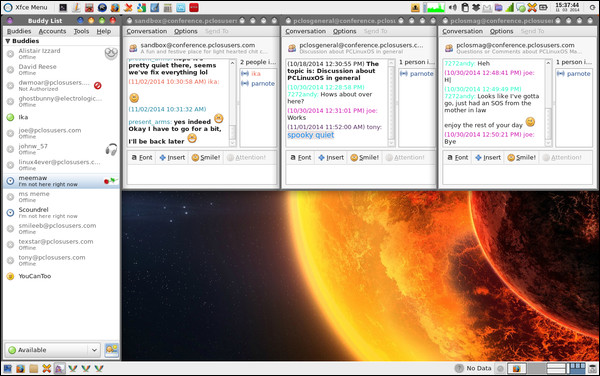Check the mail notifier tray icon
Screen dimensions: 600x376
point(487,7)
